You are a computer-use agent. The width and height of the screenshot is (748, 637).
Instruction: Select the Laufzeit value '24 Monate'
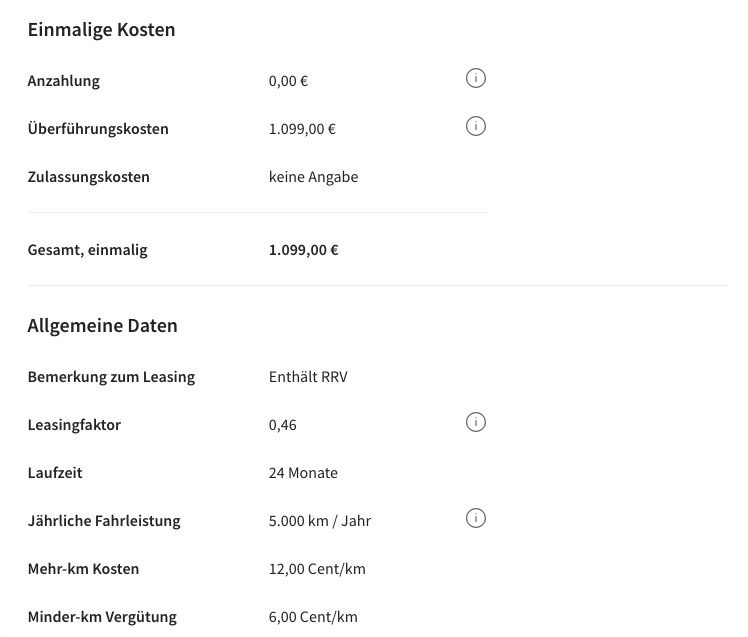click(x=303, y=473)
